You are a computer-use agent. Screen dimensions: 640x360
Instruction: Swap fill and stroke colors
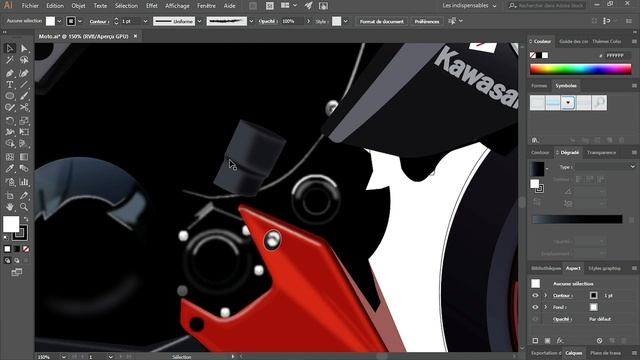pyautogui.click(x=26, y=220)
